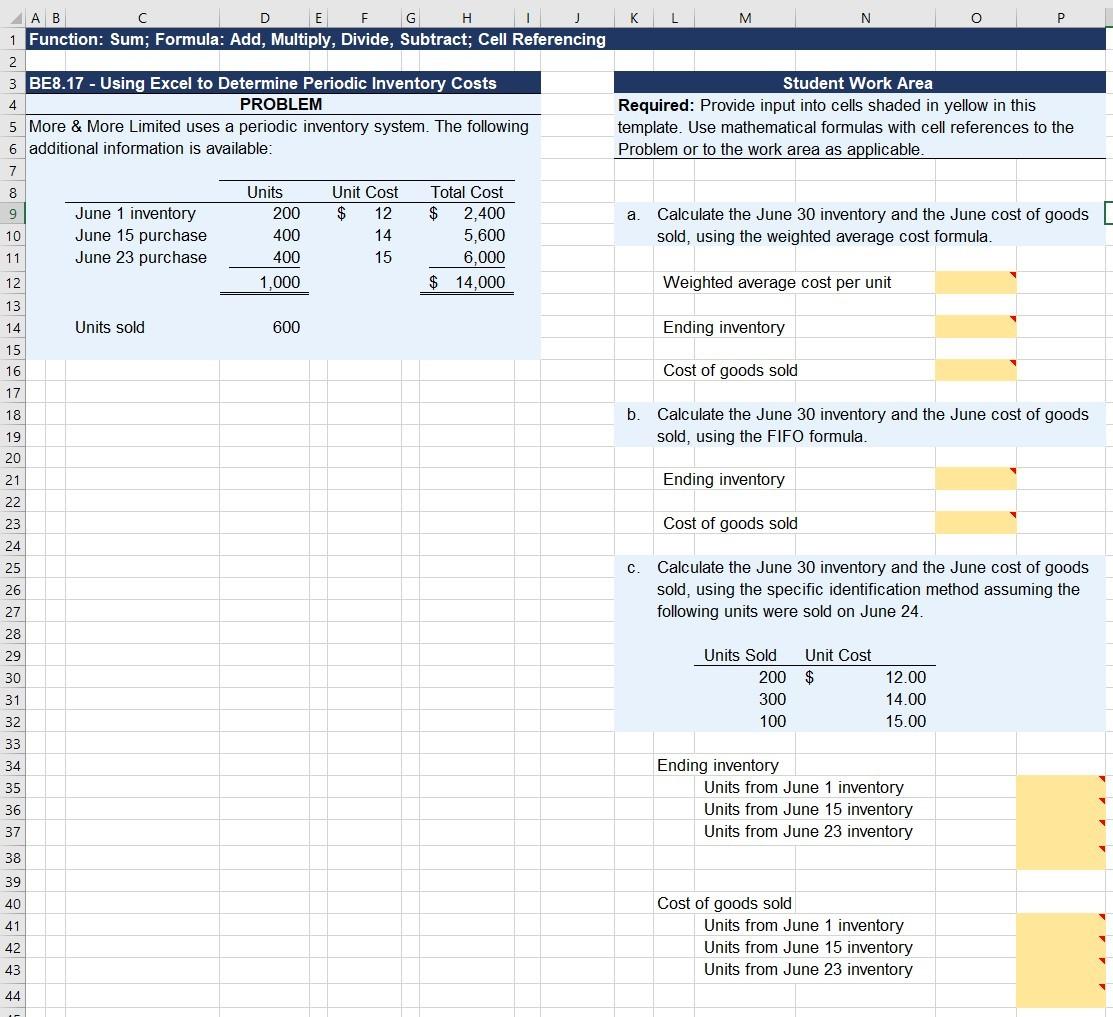Click ending inventory cell for June 1 units
1113x1017 pixels.
[x=1061, y=787]
